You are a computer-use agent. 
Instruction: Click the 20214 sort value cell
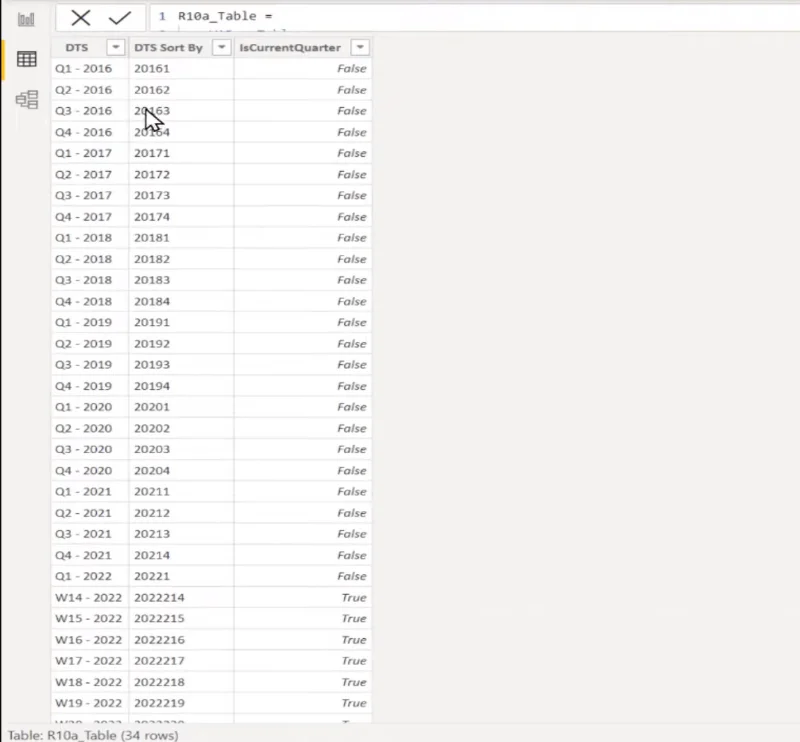pos(182,556)
